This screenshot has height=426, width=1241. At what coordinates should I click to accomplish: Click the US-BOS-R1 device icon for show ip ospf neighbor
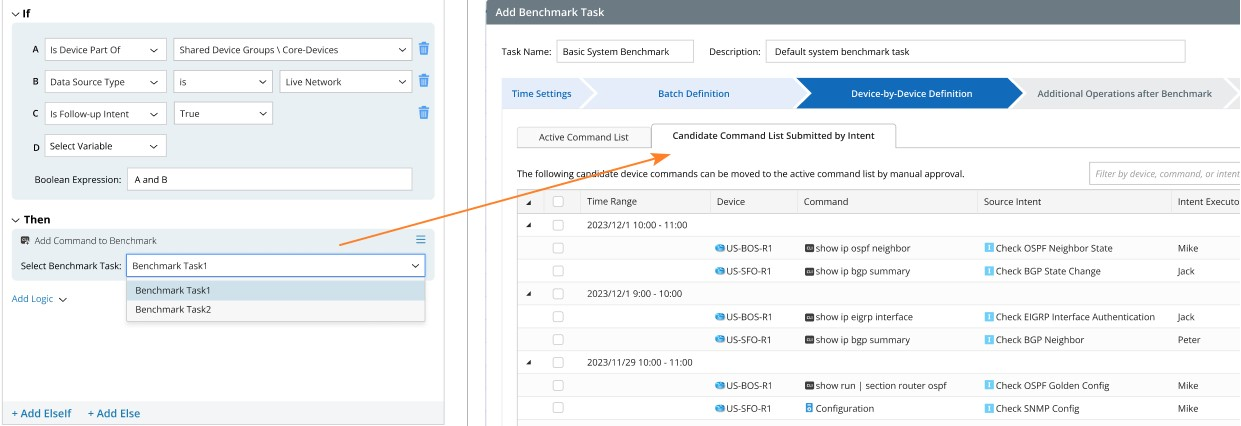[720, 248]
